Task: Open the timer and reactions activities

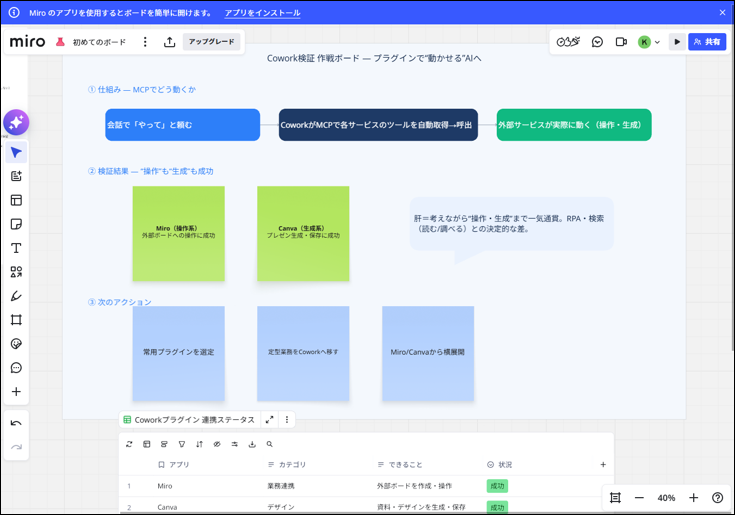Action: pyautogui.click(x=568, y=42)
